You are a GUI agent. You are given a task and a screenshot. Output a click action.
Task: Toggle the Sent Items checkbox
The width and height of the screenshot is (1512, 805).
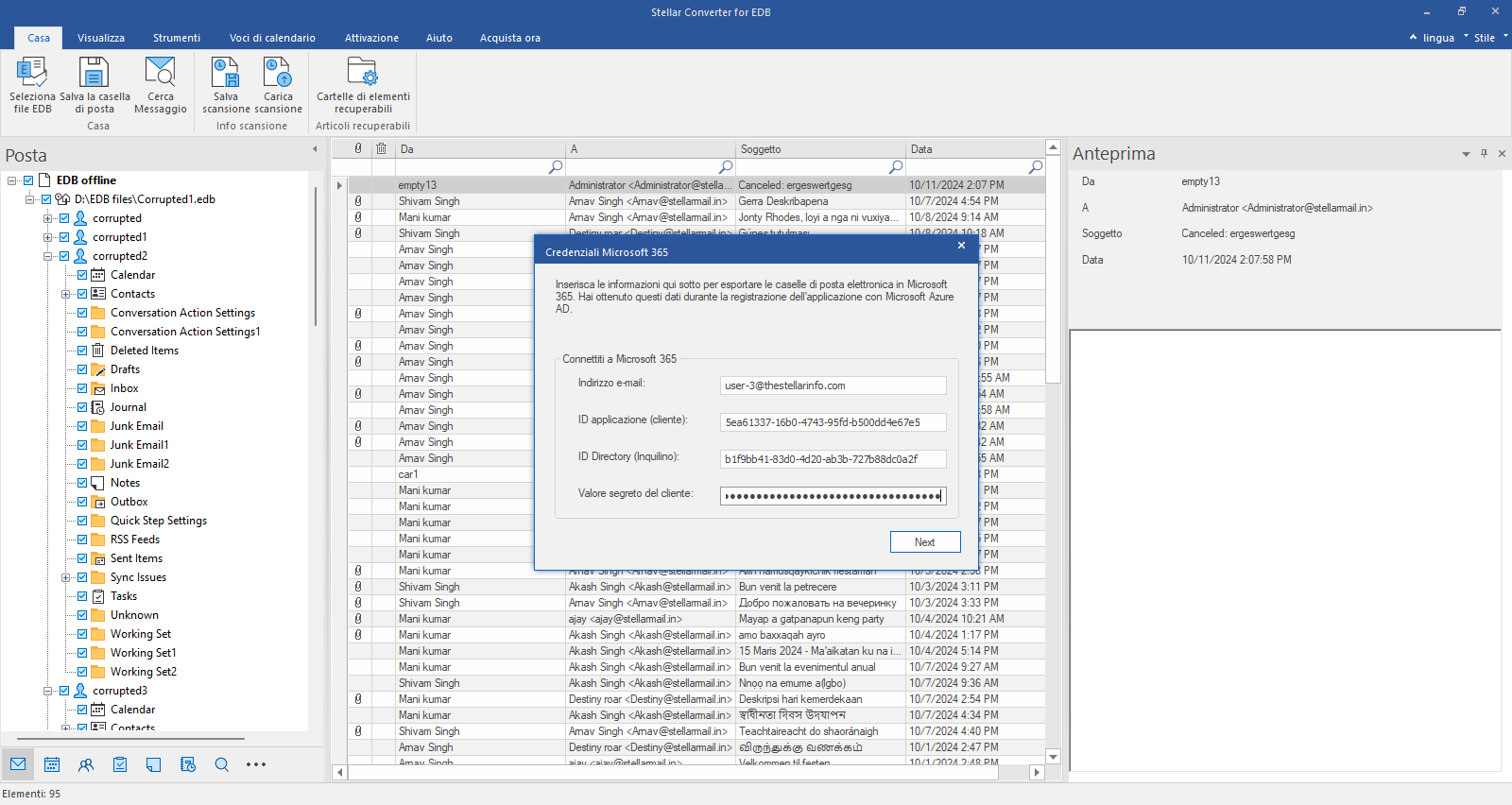pyautogui.click(x=82, y=557)
